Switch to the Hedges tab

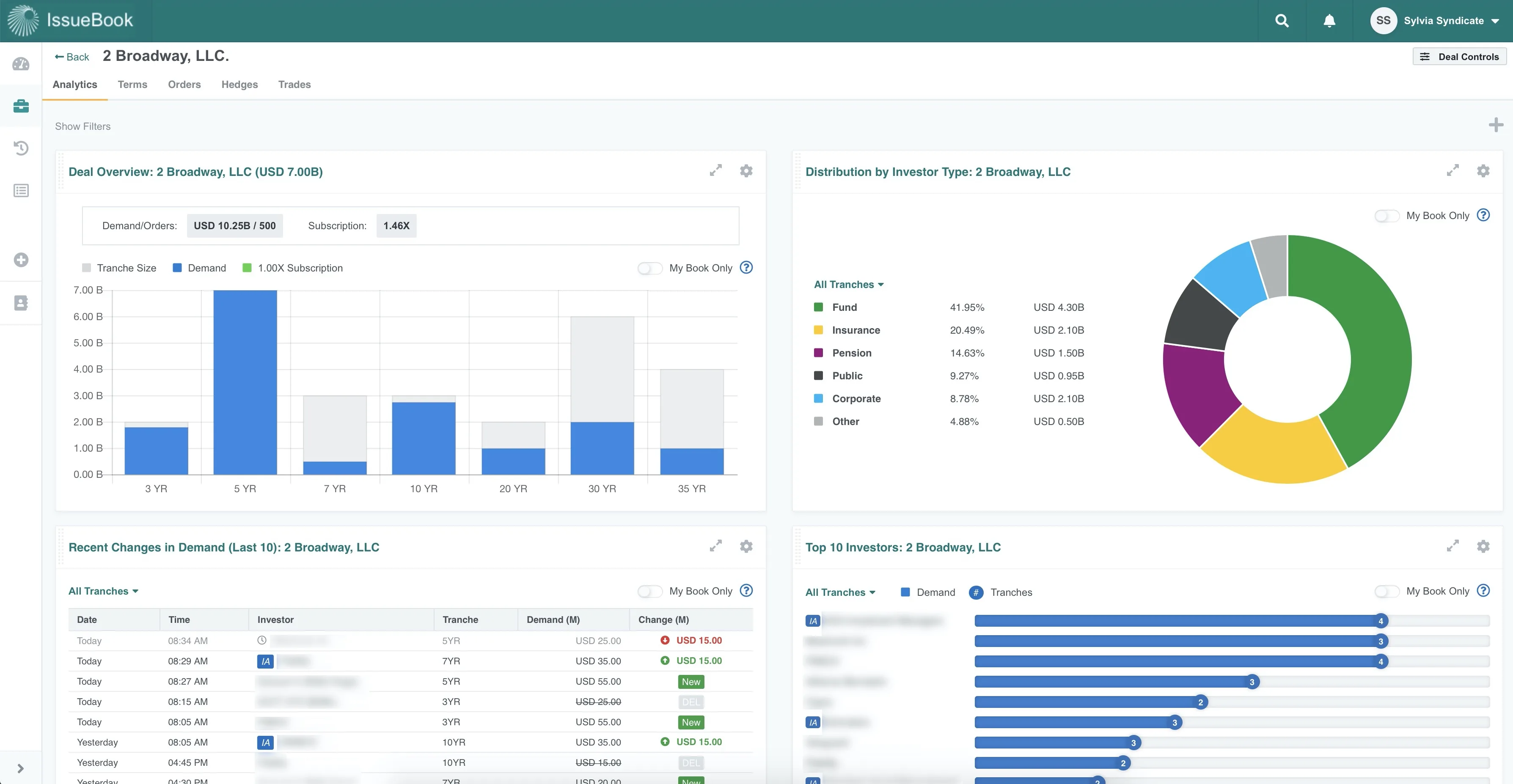coord(239,85)
